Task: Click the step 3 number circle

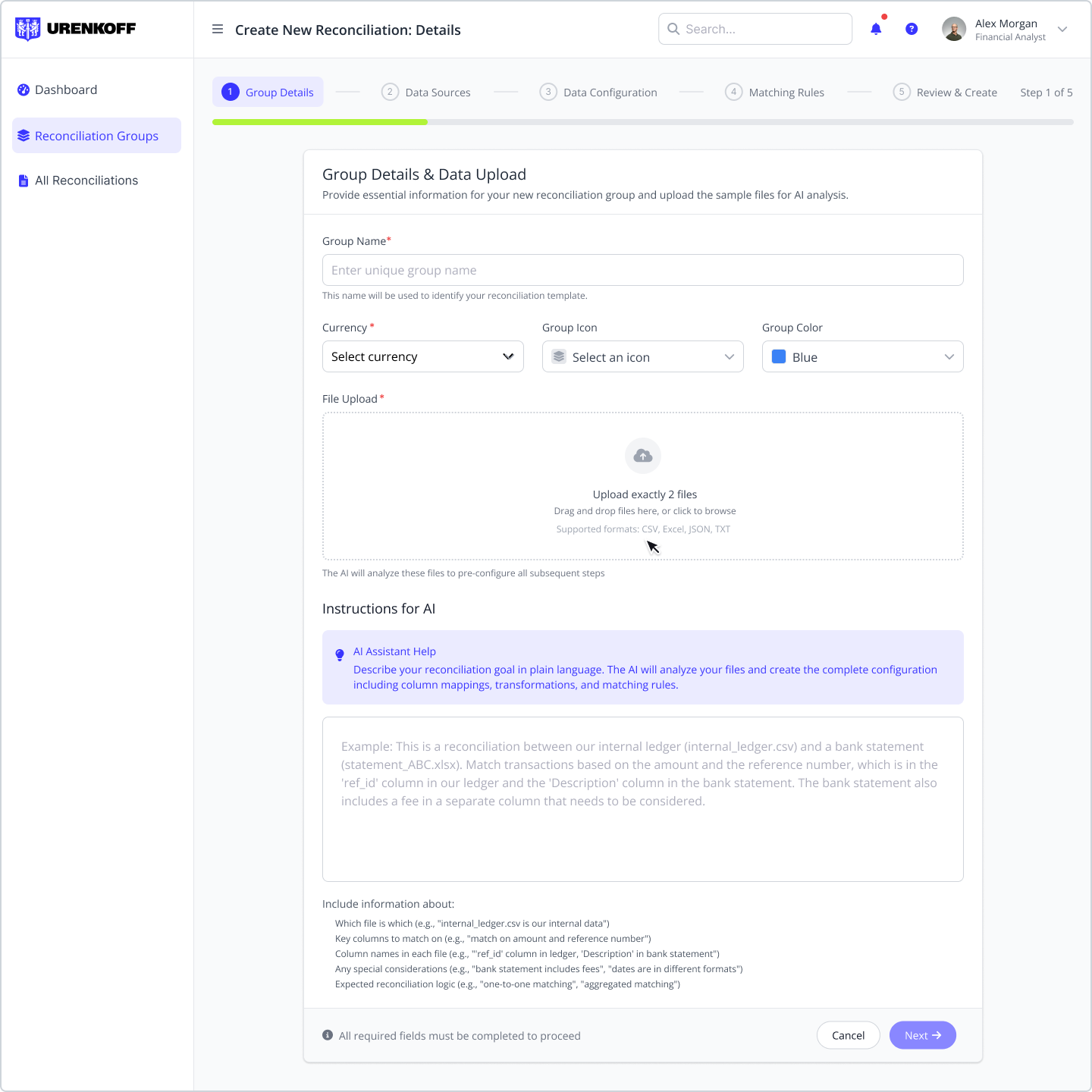Action: (548, 92)
